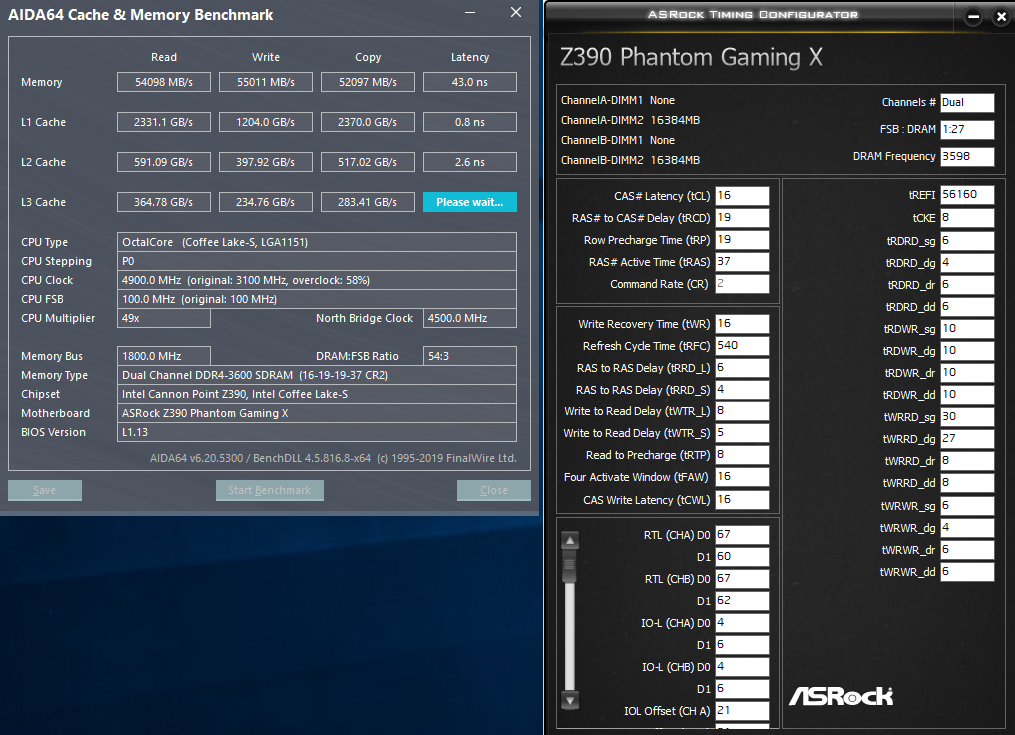The height and width of the screenshot is (735, 1015).
Task: Click the Close button in AIDA64
Action: (494, 490)
